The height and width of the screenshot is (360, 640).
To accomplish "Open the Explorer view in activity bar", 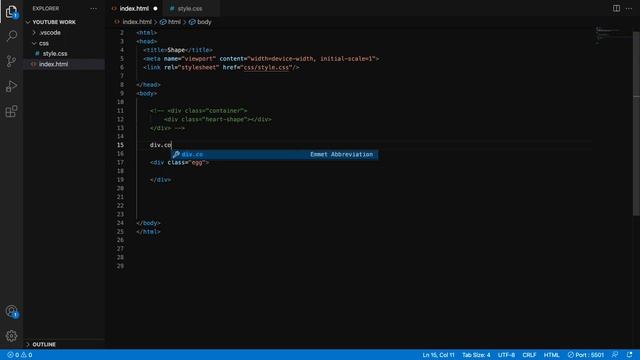I will coord(11,11).
